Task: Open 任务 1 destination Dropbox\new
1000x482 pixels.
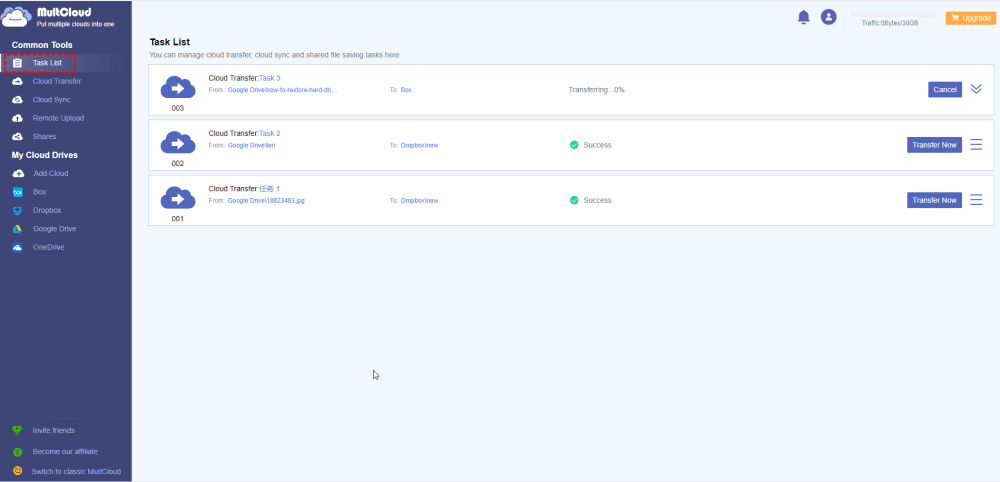Action: (420, 200)
